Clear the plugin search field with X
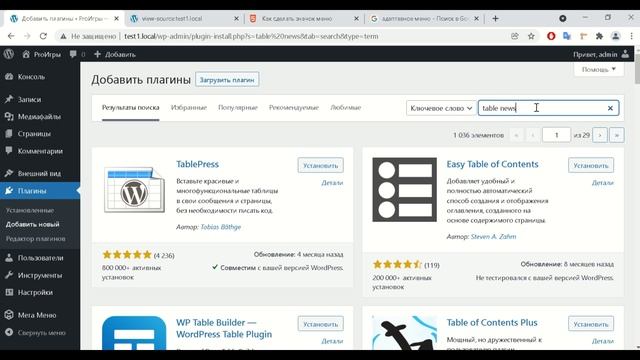This screenshot has height=360, width=640. (610, 108)
